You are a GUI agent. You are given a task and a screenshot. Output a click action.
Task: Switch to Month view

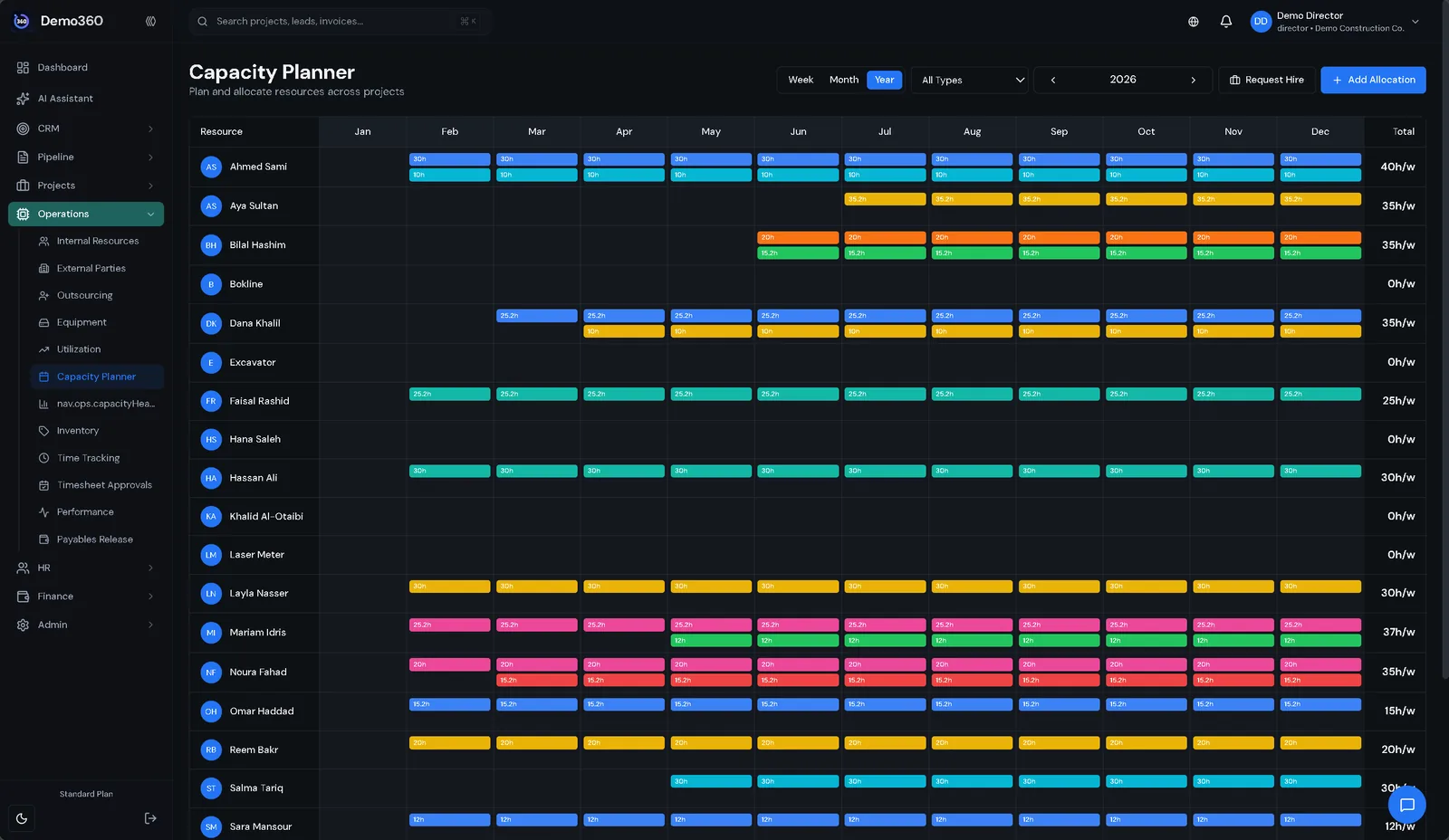[x=844, y=80]
